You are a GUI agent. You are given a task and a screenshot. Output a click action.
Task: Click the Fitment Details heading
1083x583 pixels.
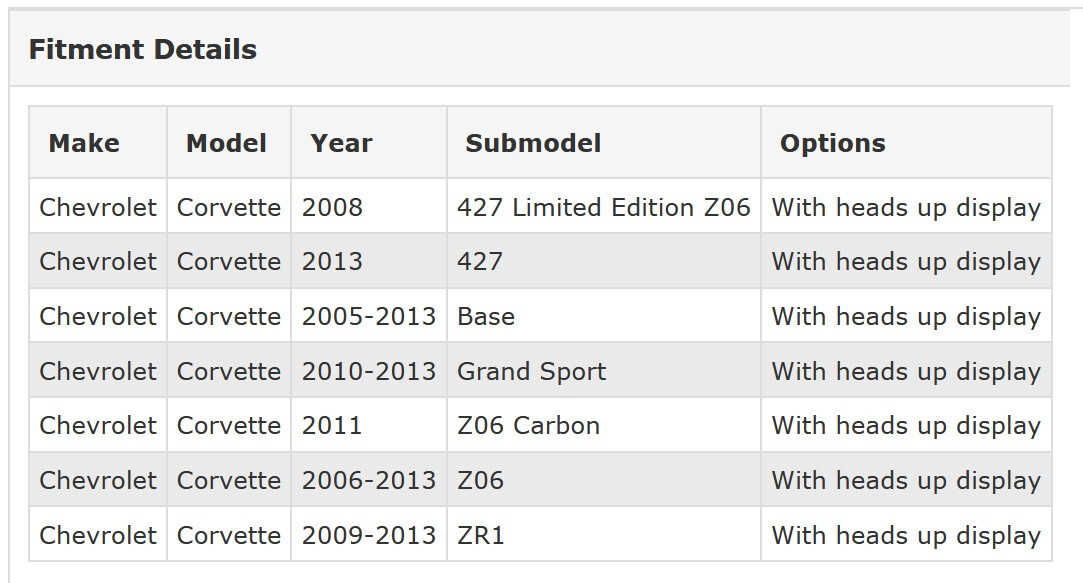pos(142,50)
